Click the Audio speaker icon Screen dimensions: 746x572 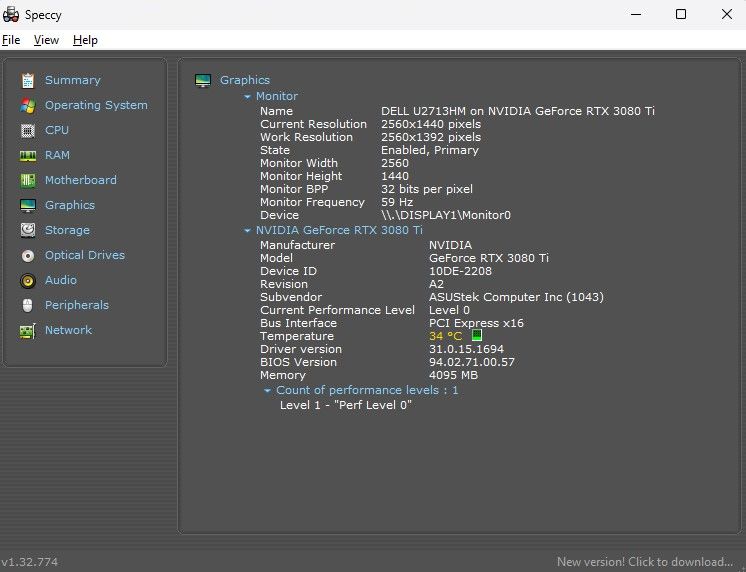pos(28,281)
